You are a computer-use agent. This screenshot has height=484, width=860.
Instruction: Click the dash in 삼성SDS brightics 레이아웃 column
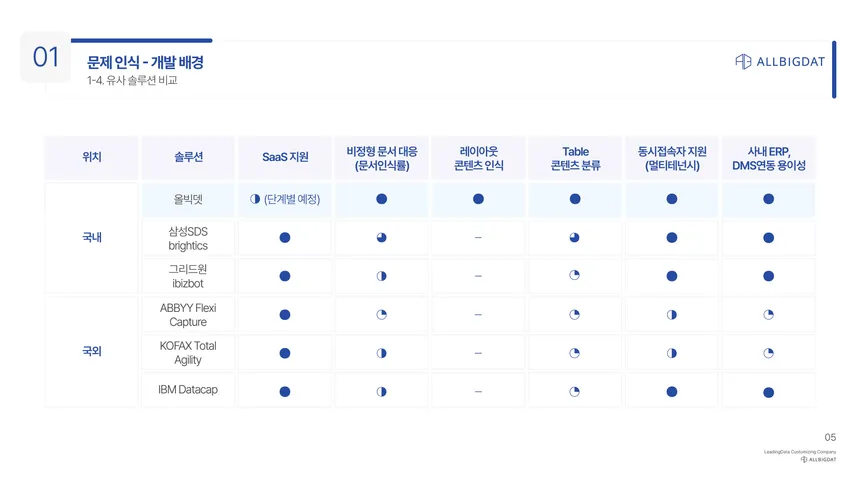[478, 238]
